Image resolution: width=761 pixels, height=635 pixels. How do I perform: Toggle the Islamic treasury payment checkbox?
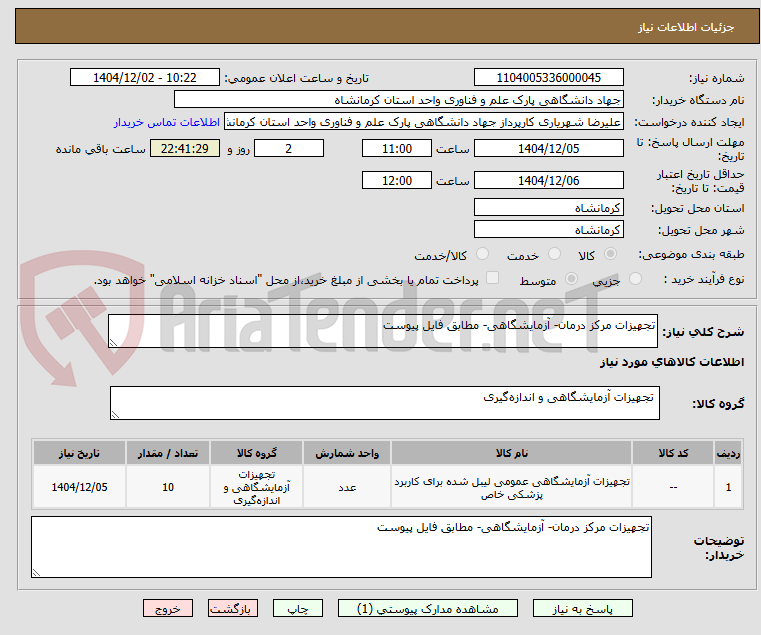point(493,278)
